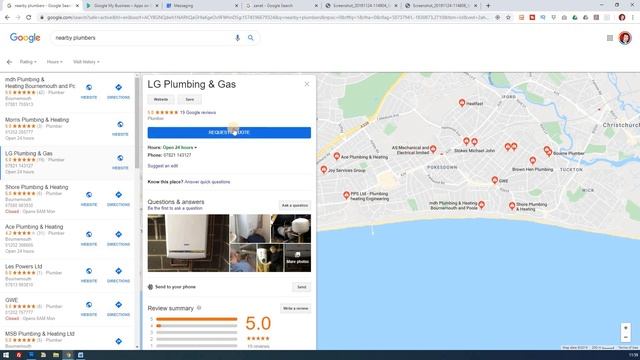Click Write a review button
This screenshot has height=360, width=640.
(x=296, y=308)
